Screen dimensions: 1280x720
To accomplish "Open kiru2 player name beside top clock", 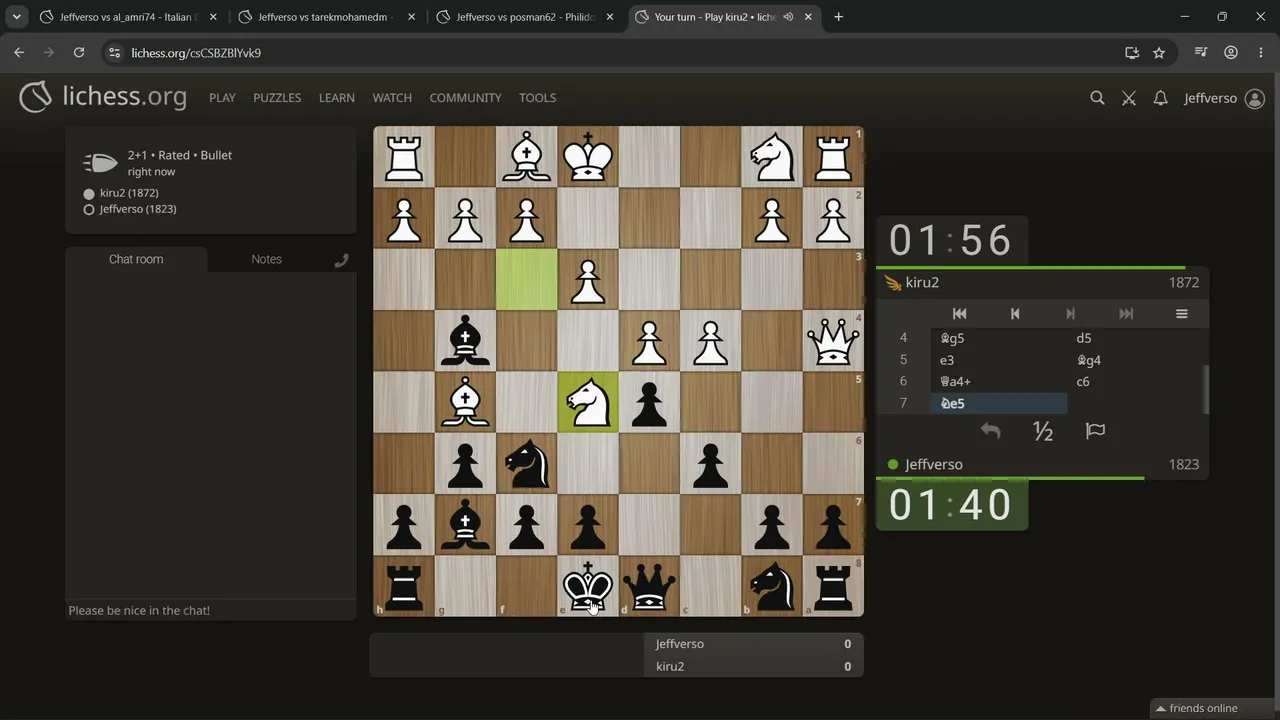I will coord(922,283).
